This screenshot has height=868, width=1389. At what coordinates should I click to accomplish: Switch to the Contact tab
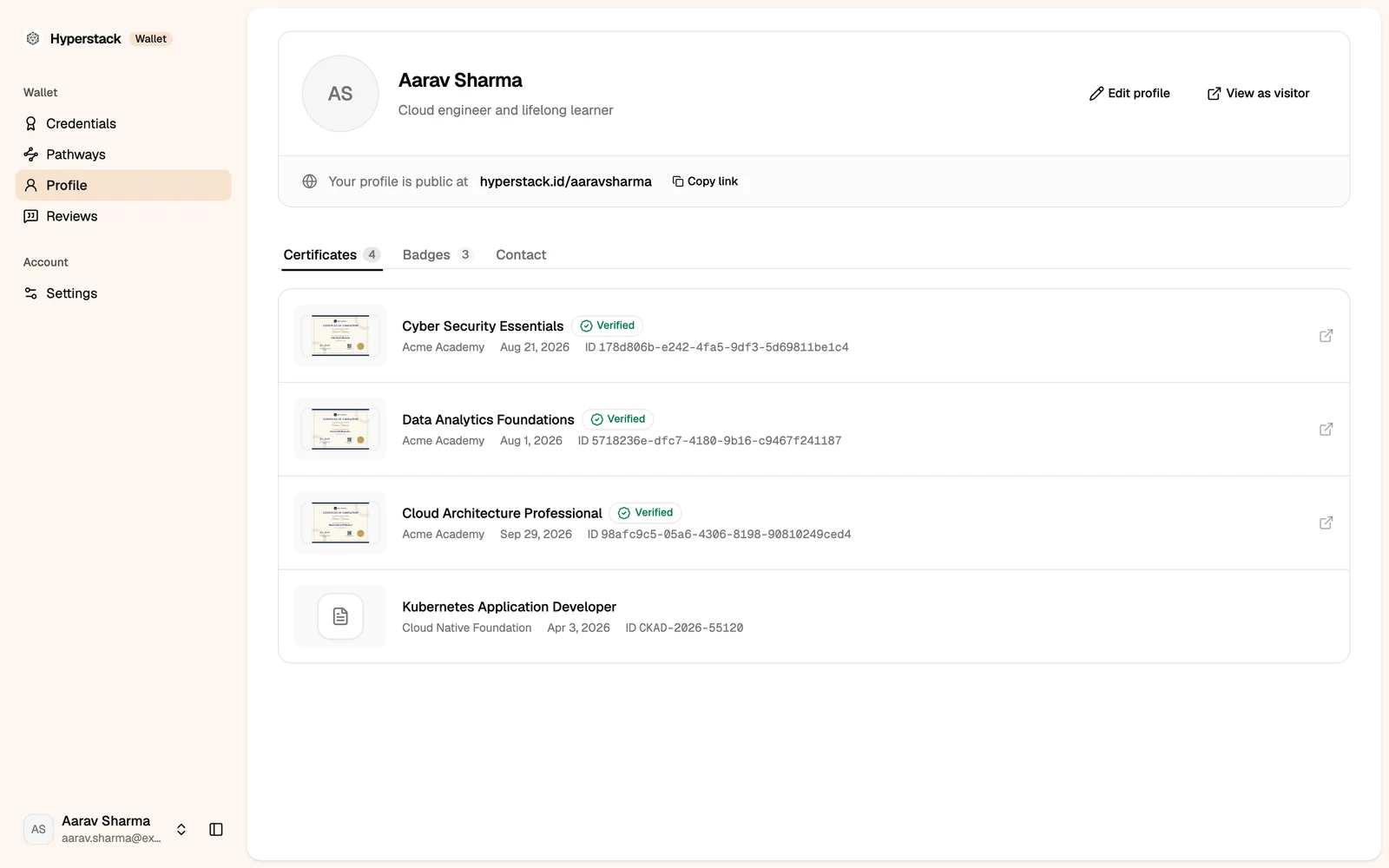point(521,254)
